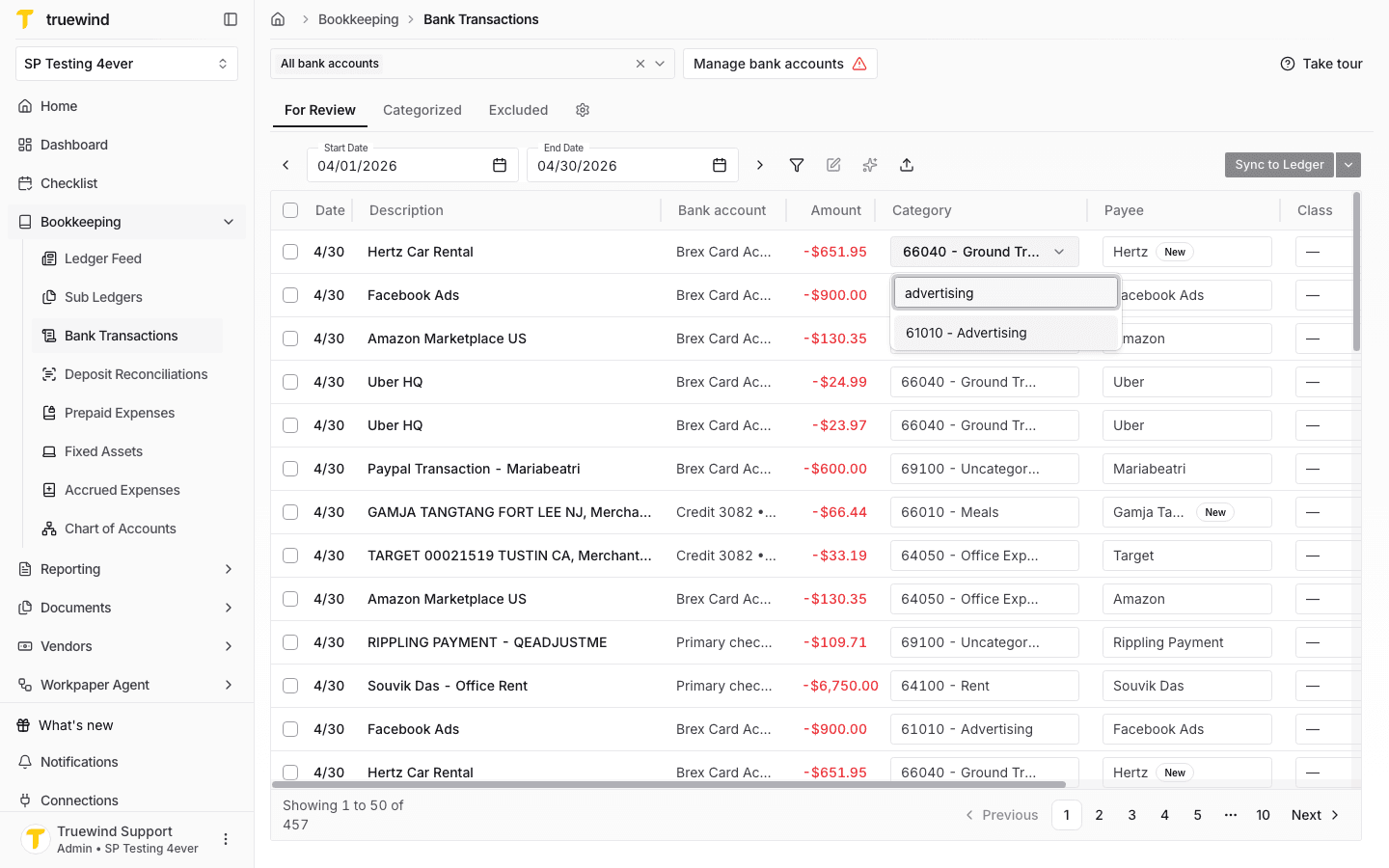This screenshot has width=1389, height=868.
Task: Open Hertz row category dropdown 66040
Action: tap(985, 252)
